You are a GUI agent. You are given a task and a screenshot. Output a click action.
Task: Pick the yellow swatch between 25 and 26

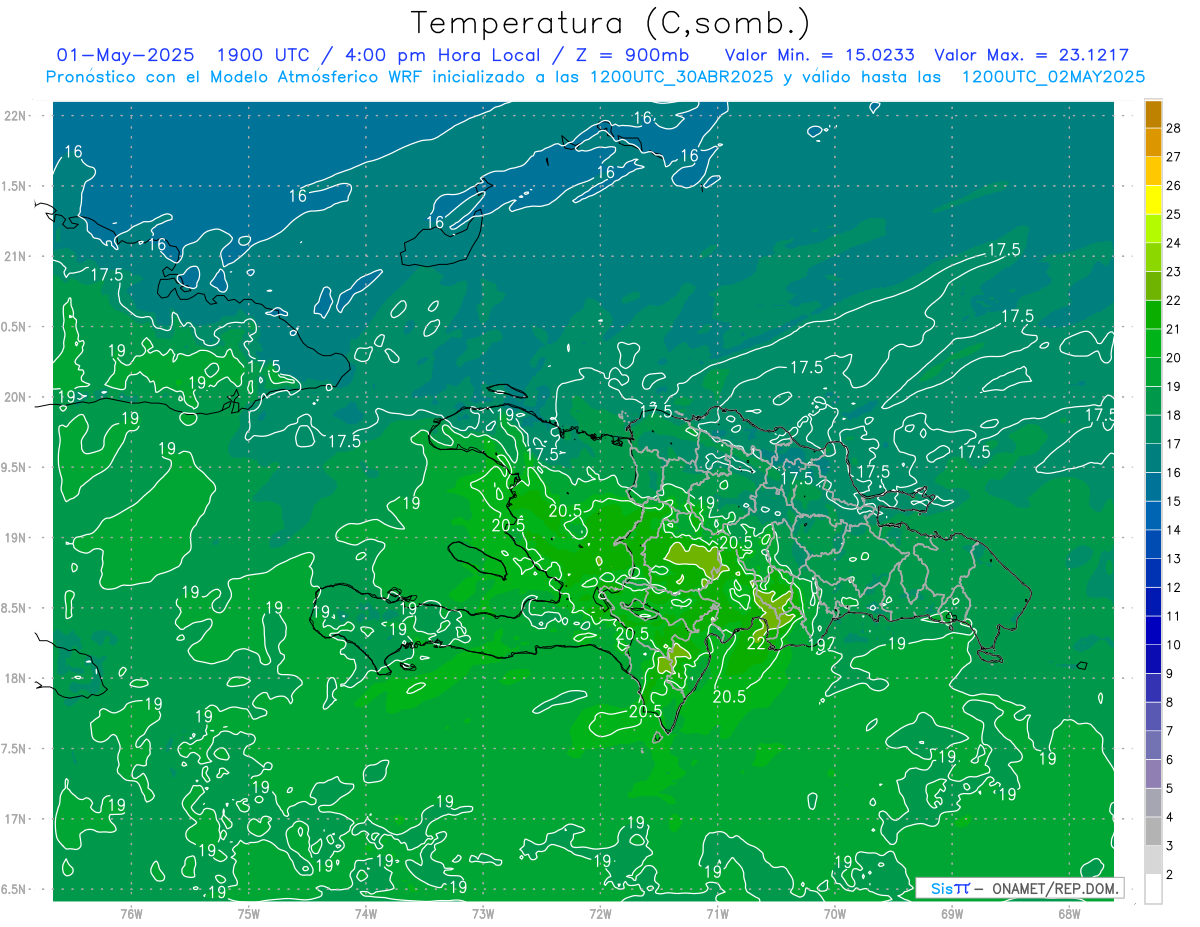[1153, 200]
